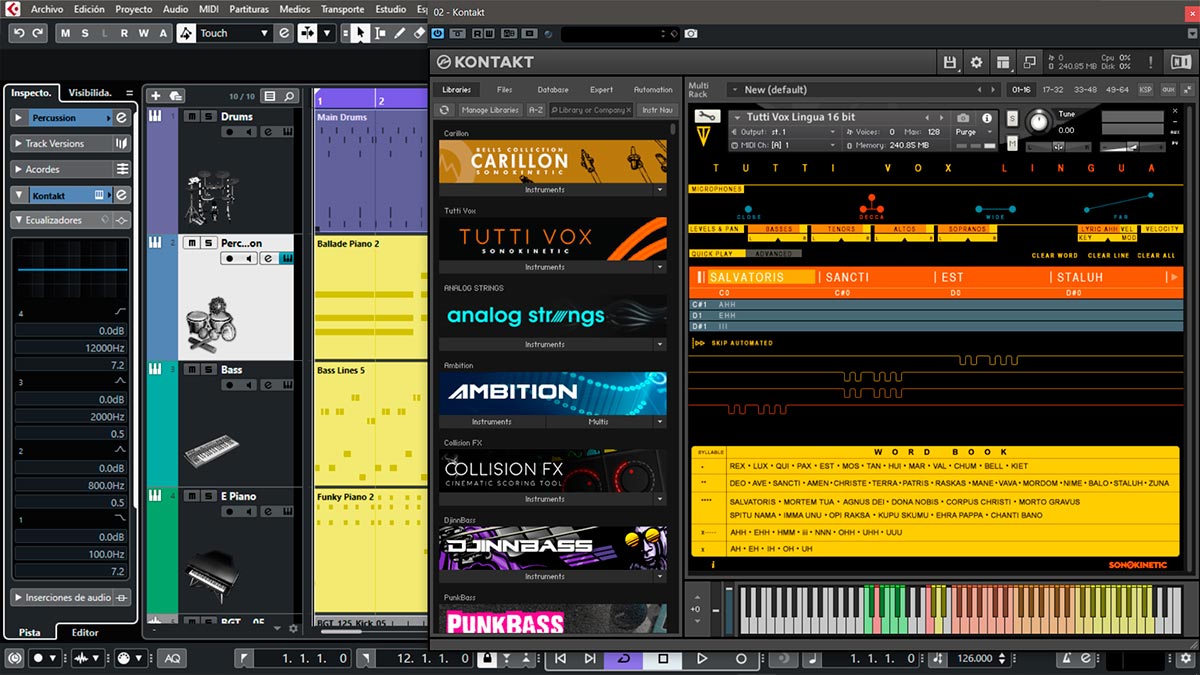The width and height of the screenshot is (1200, 675).
Task: Open the instrument snapshot camera icon
Action: [962, 117]
